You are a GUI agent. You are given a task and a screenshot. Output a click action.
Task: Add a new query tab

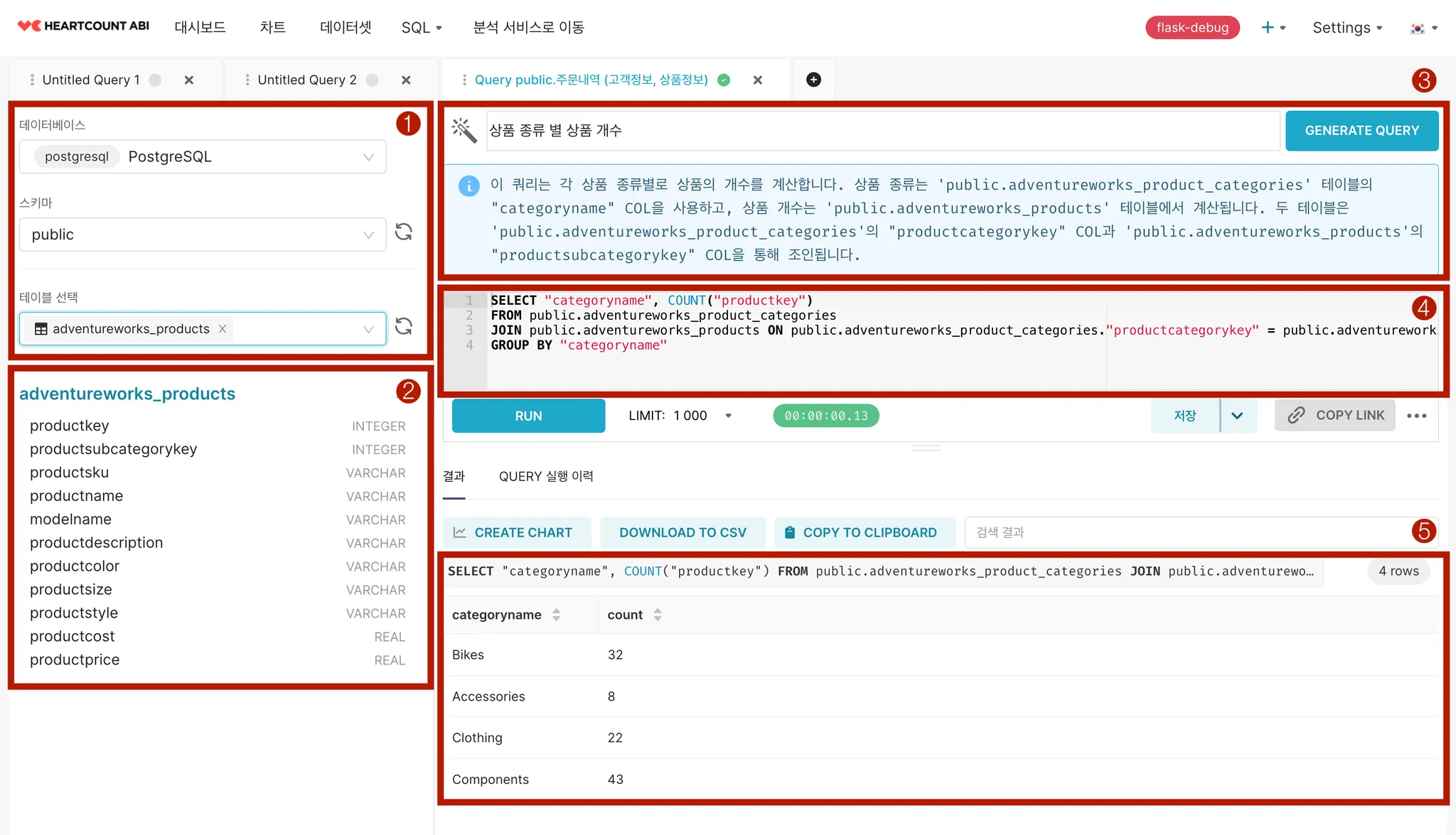pyautogui.click(x=813, y=80)
